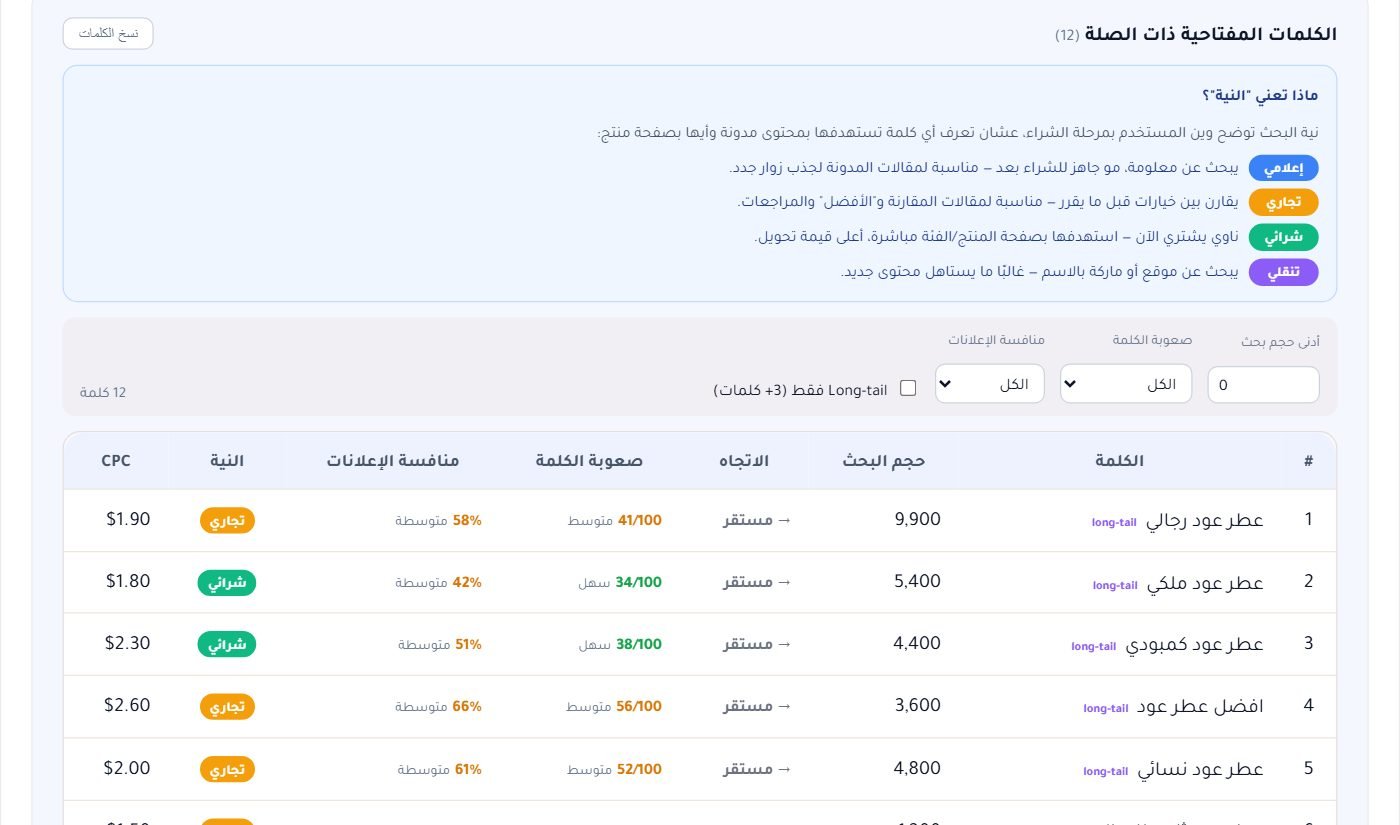Select keyword عطر عود كمبودي
Viewport: 1400px width, 825px height.
[x=1195, y=645]
